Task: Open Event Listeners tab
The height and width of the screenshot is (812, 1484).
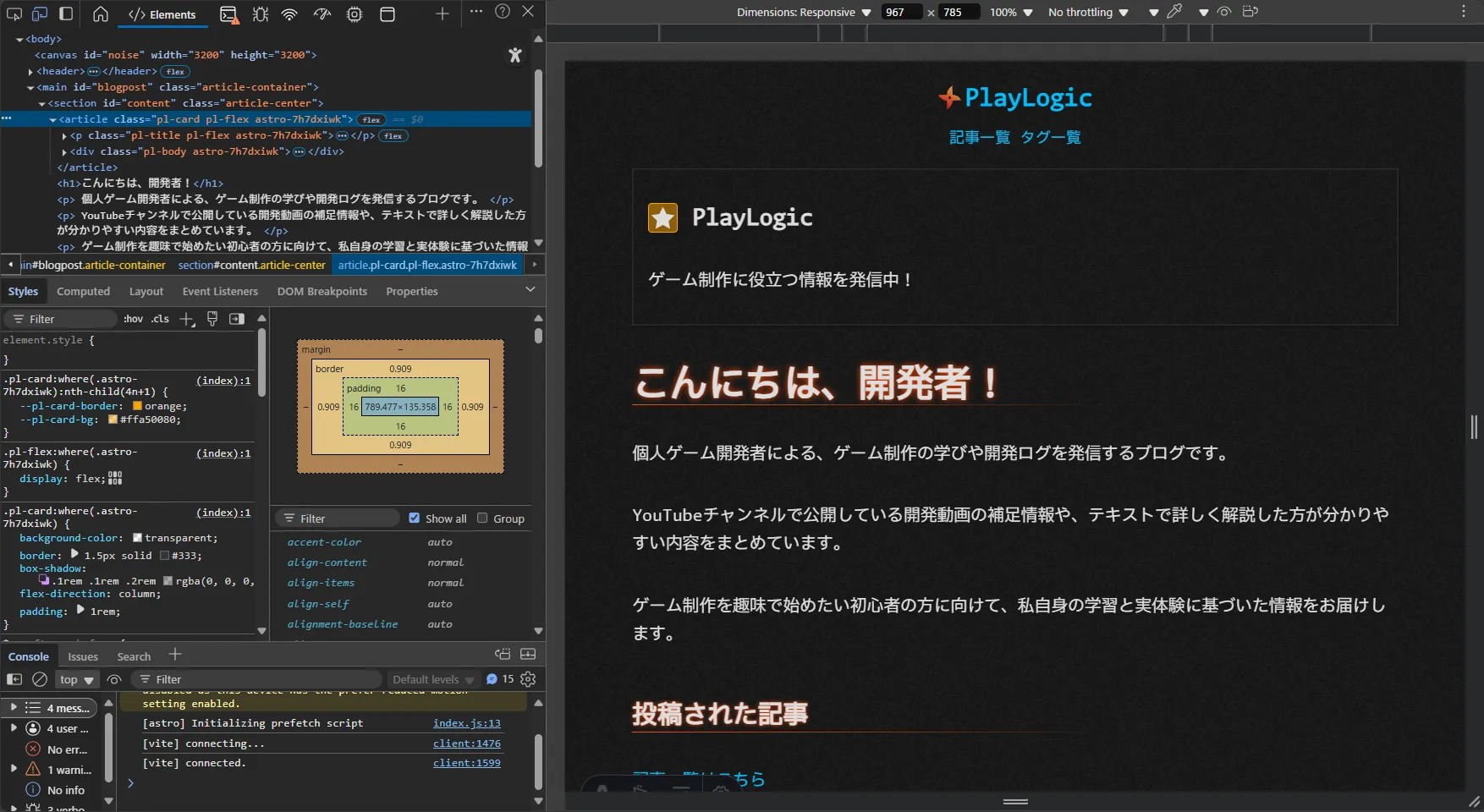Action: pos(220,291)
